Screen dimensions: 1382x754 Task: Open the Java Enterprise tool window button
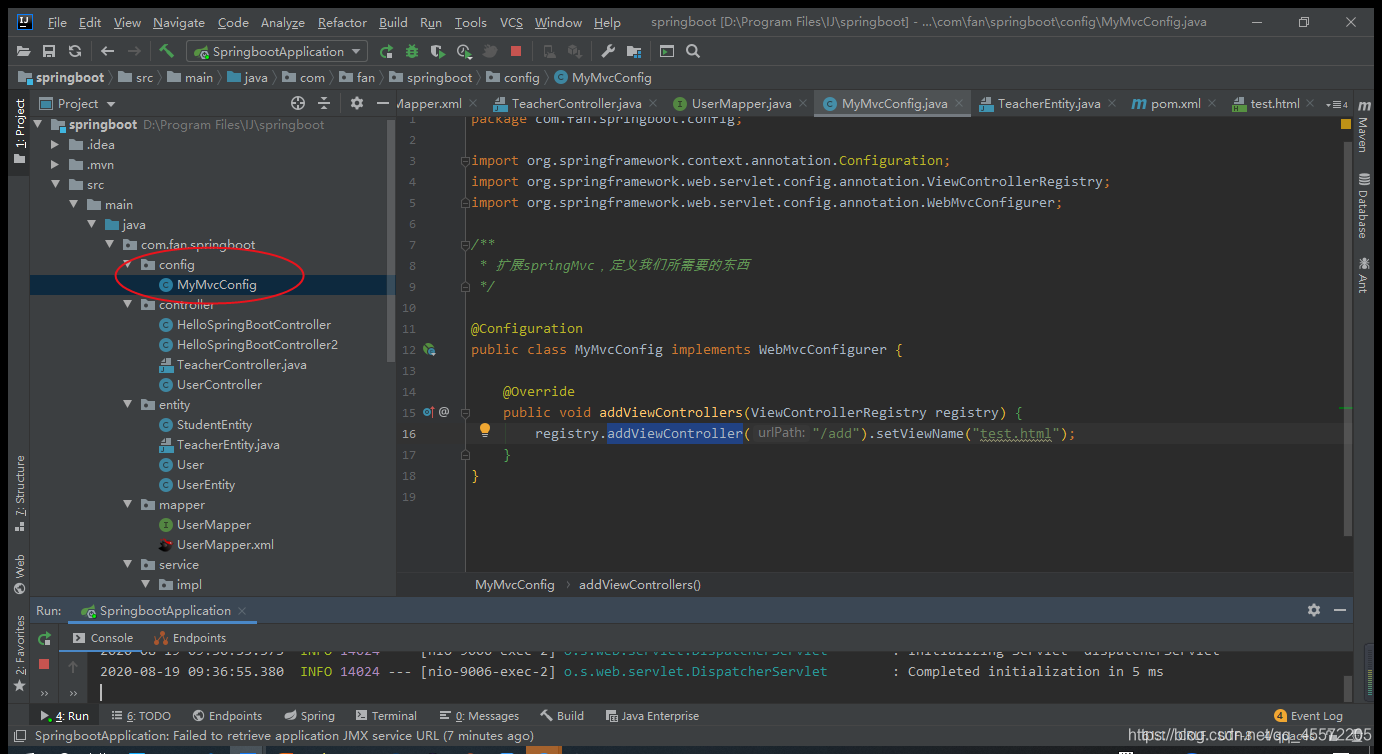coord(651,716)
